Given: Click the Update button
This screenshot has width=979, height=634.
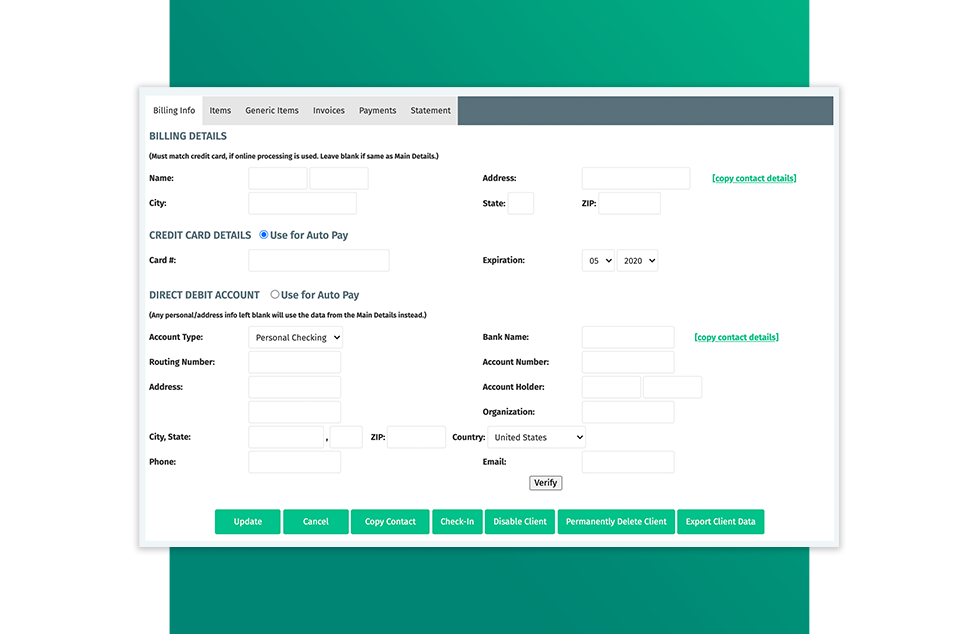Looking at the screenshot, I should coord(248,522).
